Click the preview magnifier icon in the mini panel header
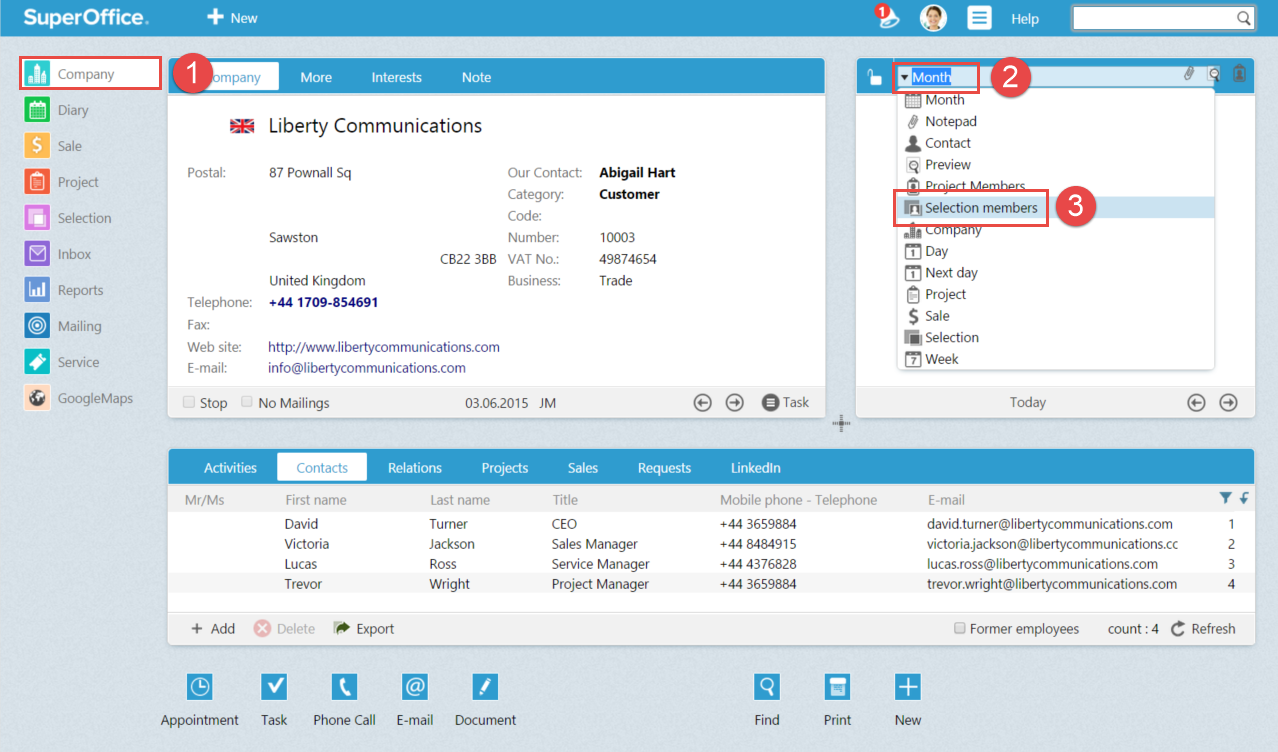 point(1214,73)
